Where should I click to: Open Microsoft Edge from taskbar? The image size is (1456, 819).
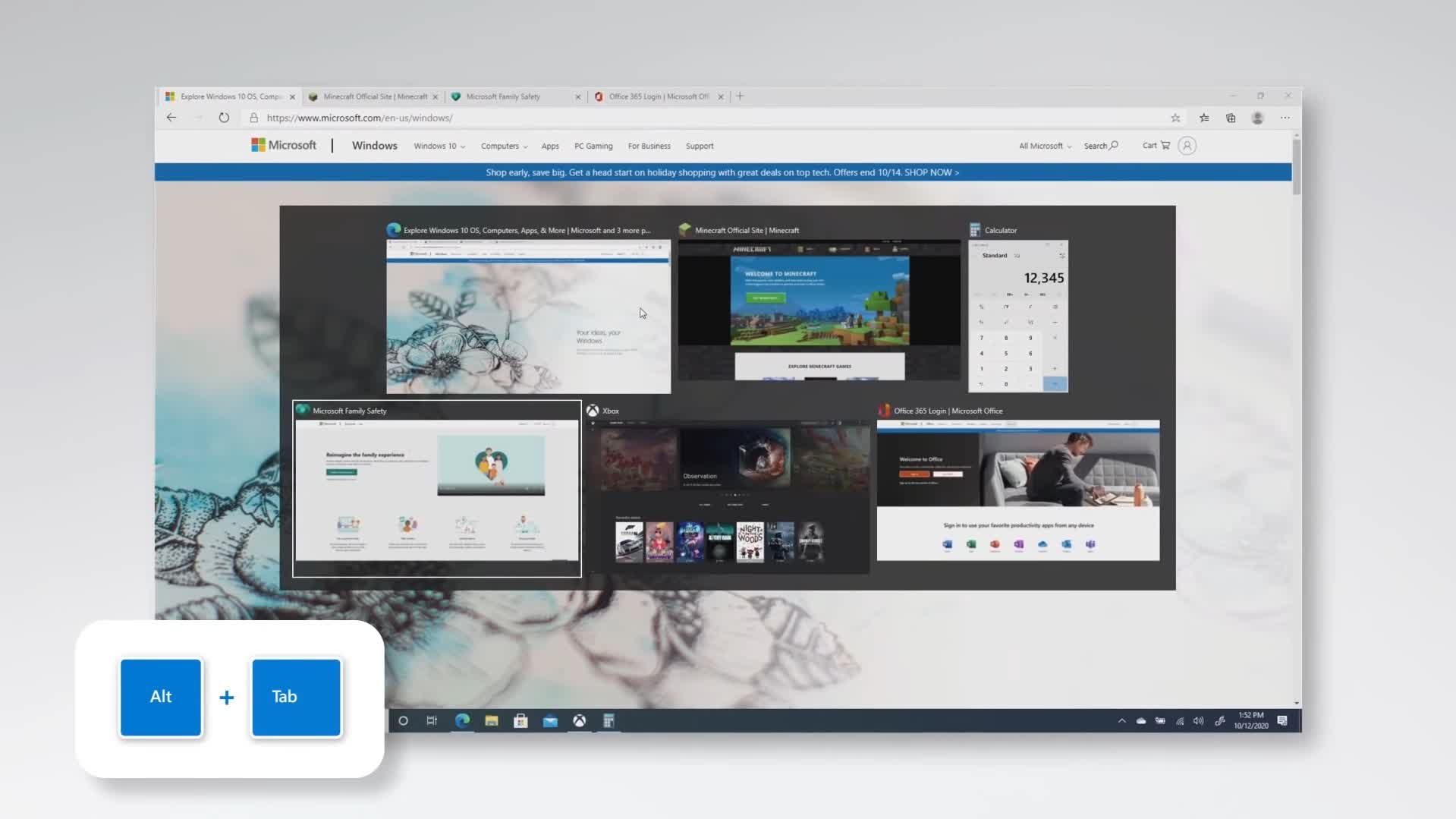pos(462,720)
